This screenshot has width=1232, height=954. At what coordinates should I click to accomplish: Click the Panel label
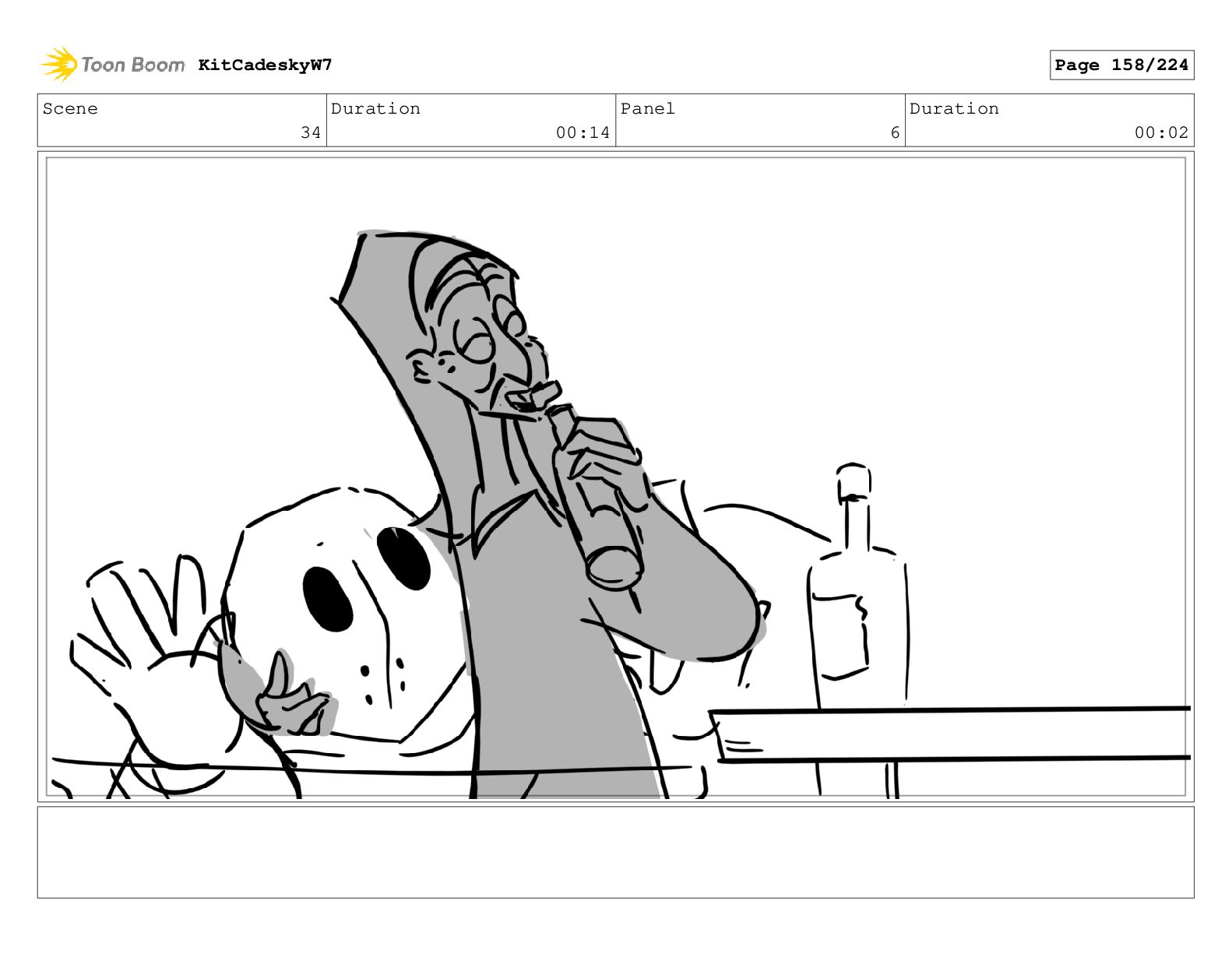coord(647,108)
